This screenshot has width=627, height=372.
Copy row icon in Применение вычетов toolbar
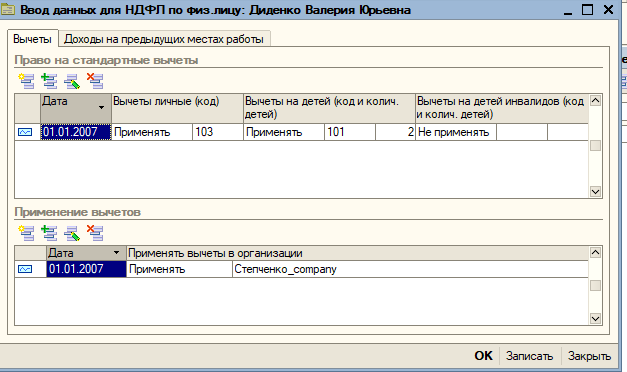click(49, 233)
